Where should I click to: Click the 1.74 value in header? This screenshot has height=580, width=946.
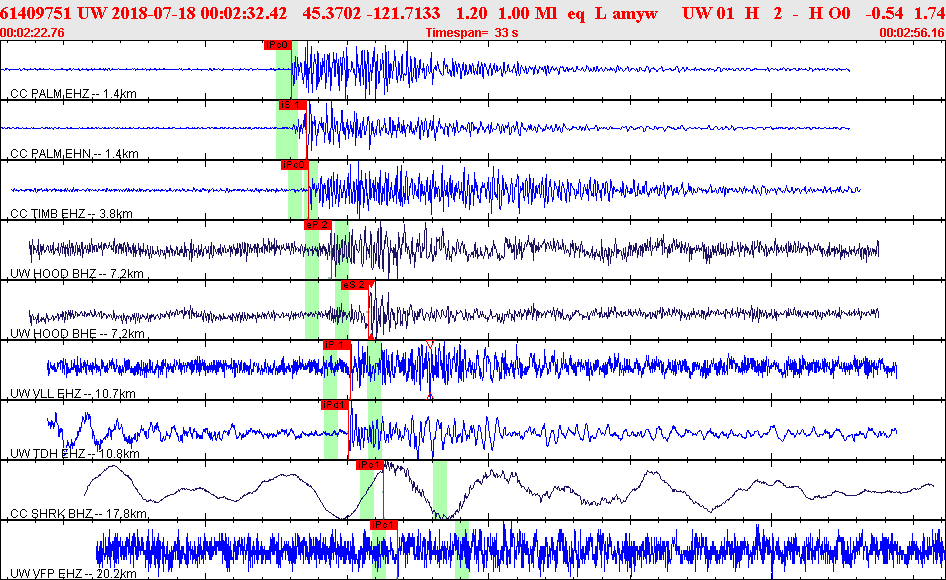click(x=930, y=13)
